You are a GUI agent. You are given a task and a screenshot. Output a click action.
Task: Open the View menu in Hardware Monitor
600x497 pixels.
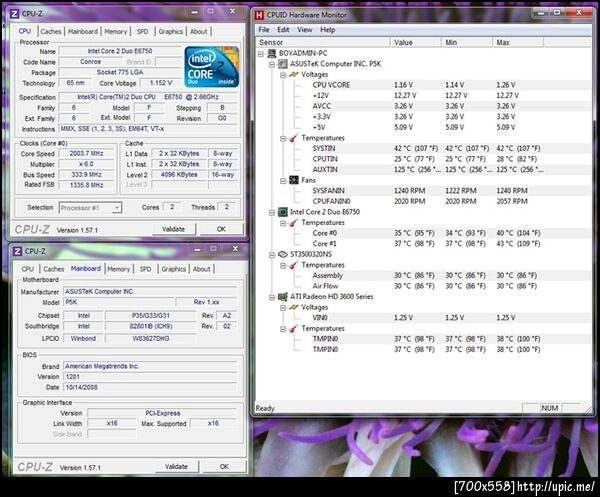305,30
